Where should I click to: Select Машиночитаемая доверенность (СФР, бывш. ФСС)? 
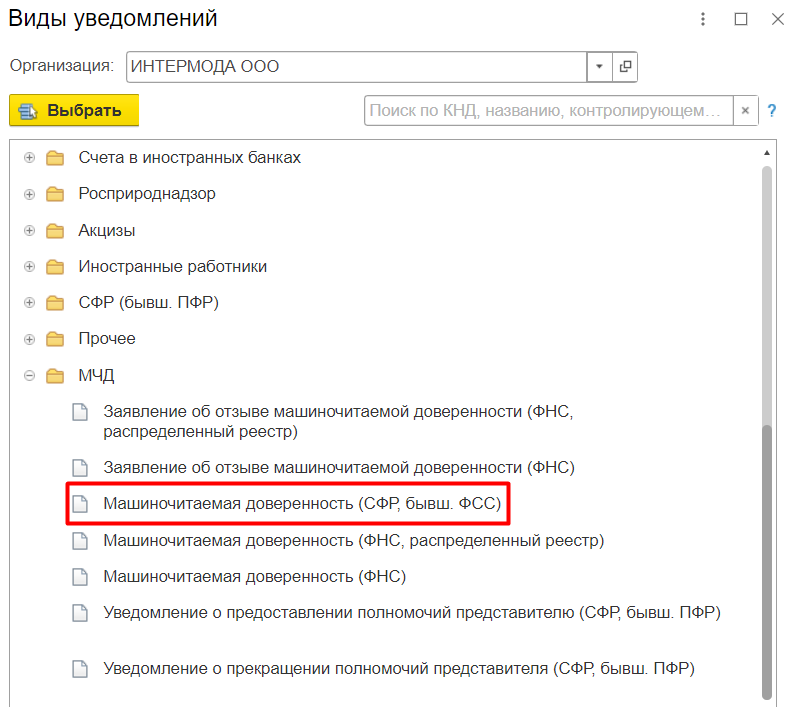(x=301, y=504)
